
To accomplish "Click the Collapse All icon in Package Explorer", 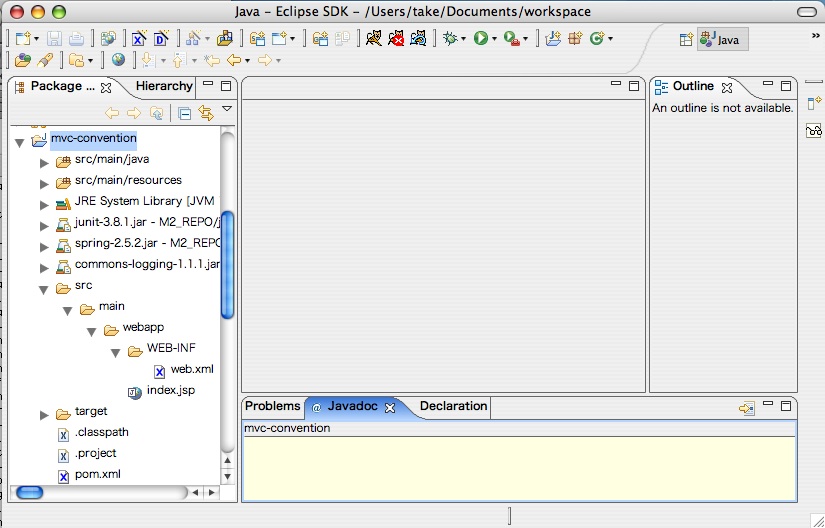I will [x=185, y=113].
